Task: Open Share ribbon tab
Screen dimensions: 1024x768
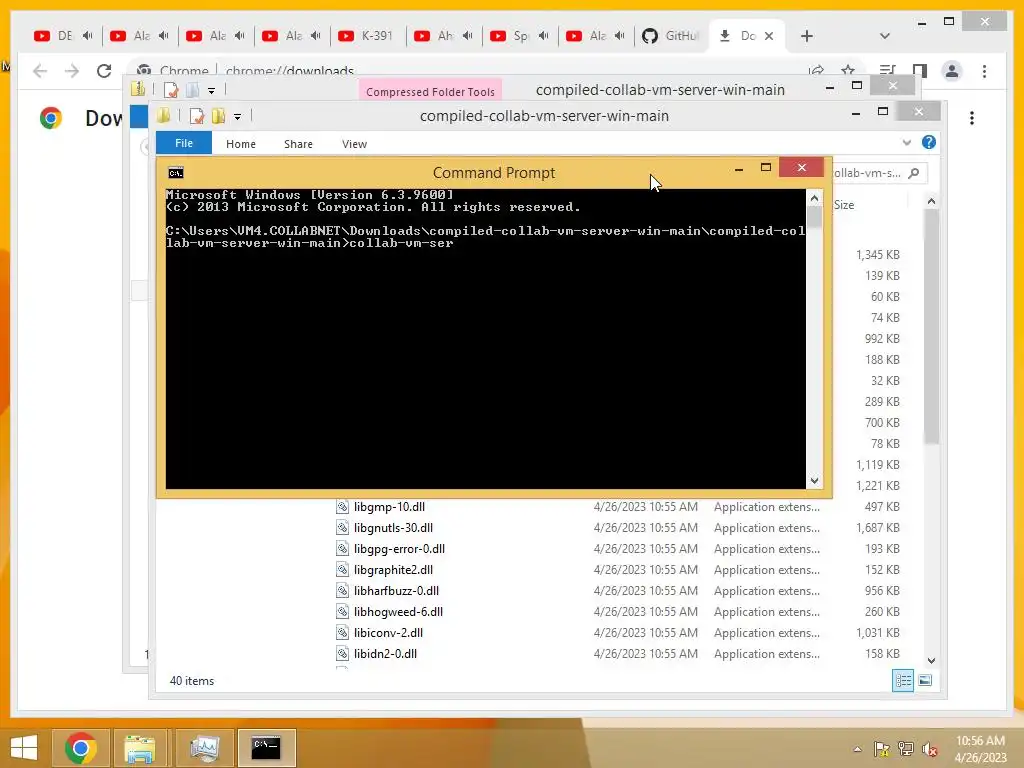Action: click(298, 144)
